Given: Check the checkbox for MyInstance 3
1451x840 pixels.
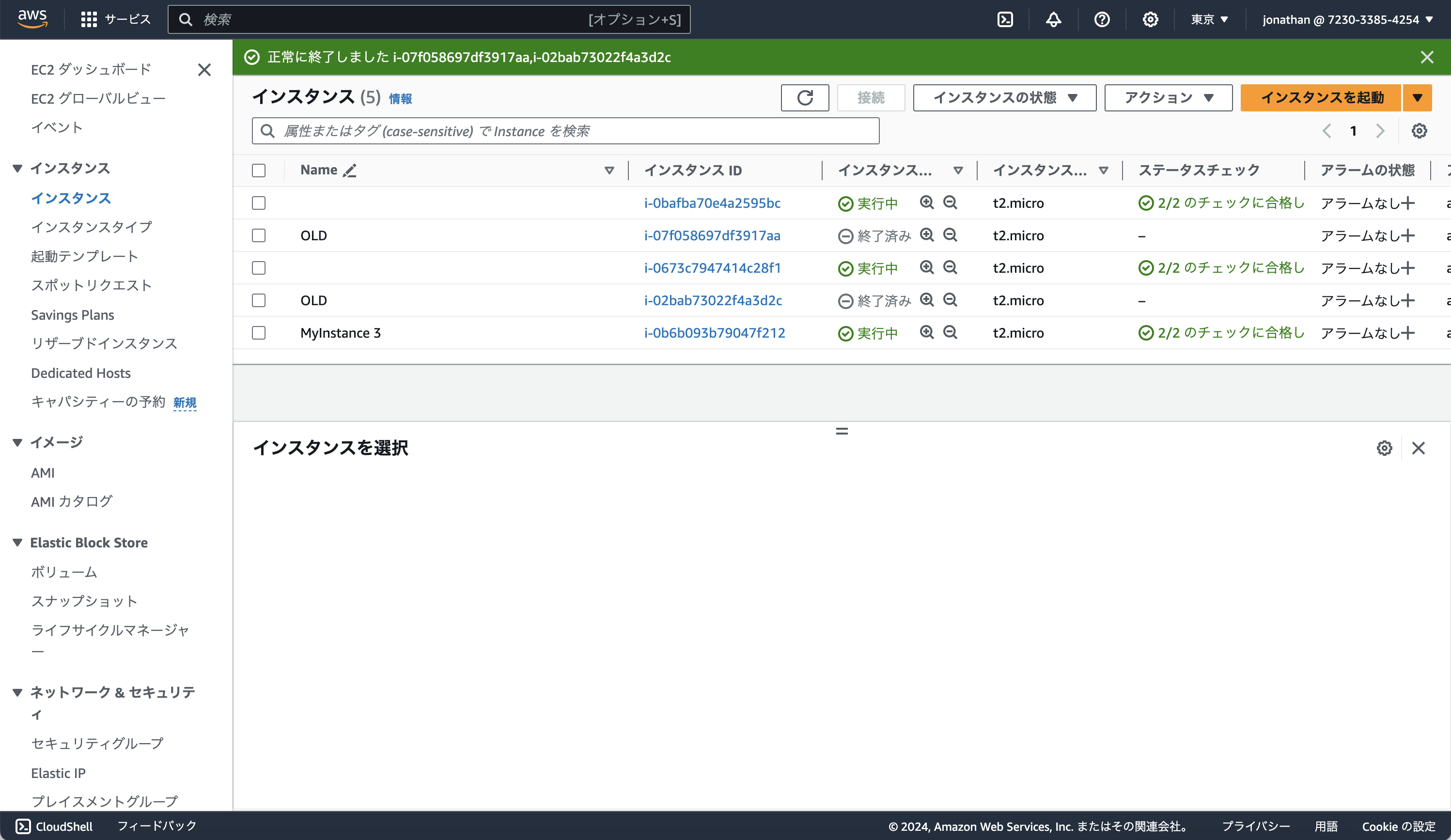Looking at the screenshot, I should (259, 333).
